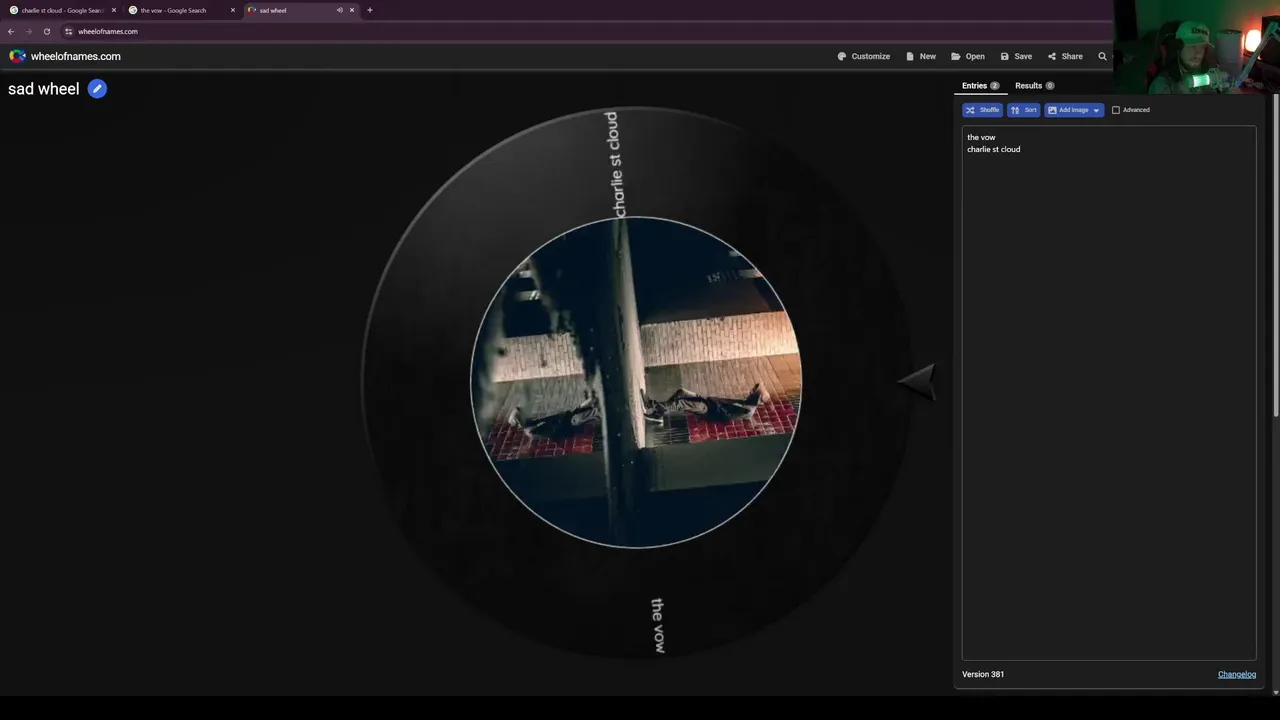Click the site information icon in address bar
The image size is (1280, 720).
coord(69,31)
